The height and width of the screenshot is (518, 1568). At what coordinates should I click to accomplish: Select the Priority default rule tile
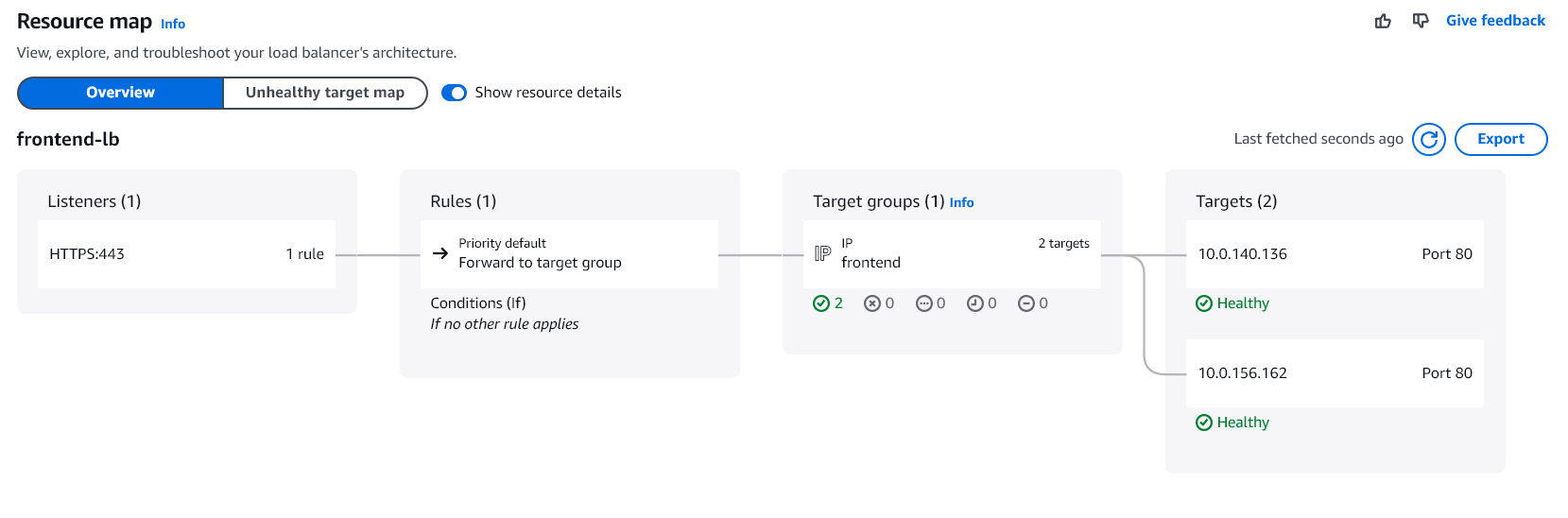[x=569, y=254]
